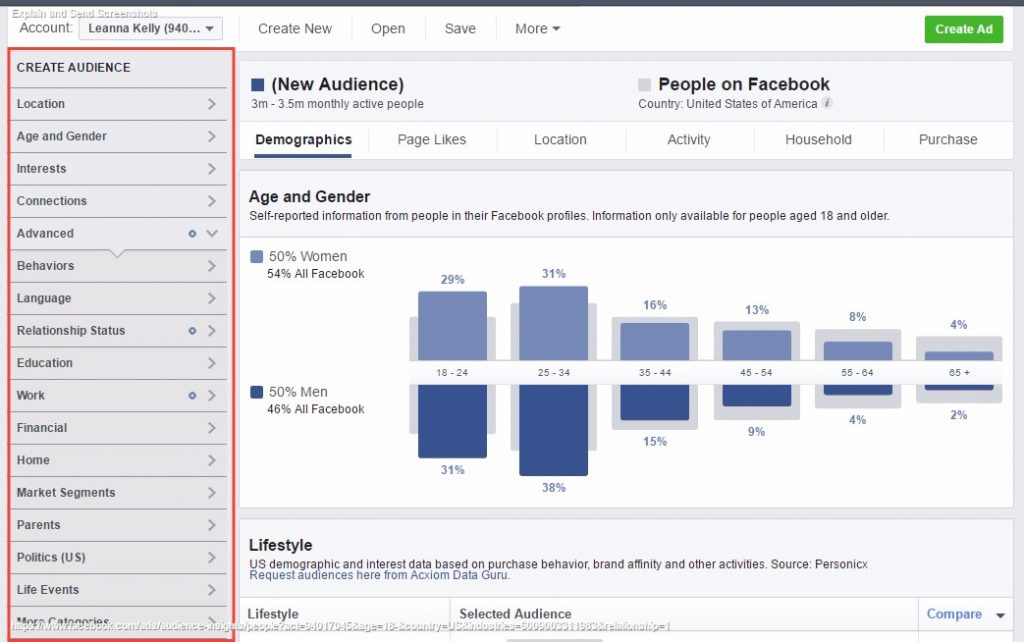Image resolution: width=1024 pixels, height=642 pixels.
Task: Click the info icon next to United States of America
Action: (827, 103)
